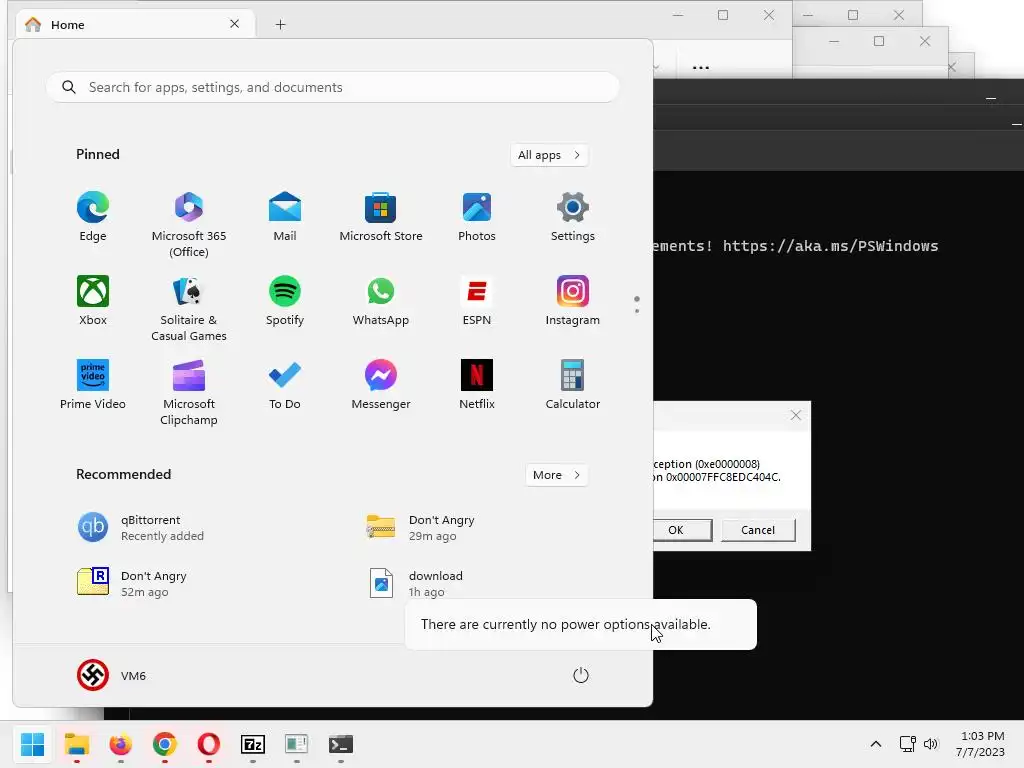Show hidden system tray icons
The width and height of the screenshot is (1024, 768).
(876, 744)
